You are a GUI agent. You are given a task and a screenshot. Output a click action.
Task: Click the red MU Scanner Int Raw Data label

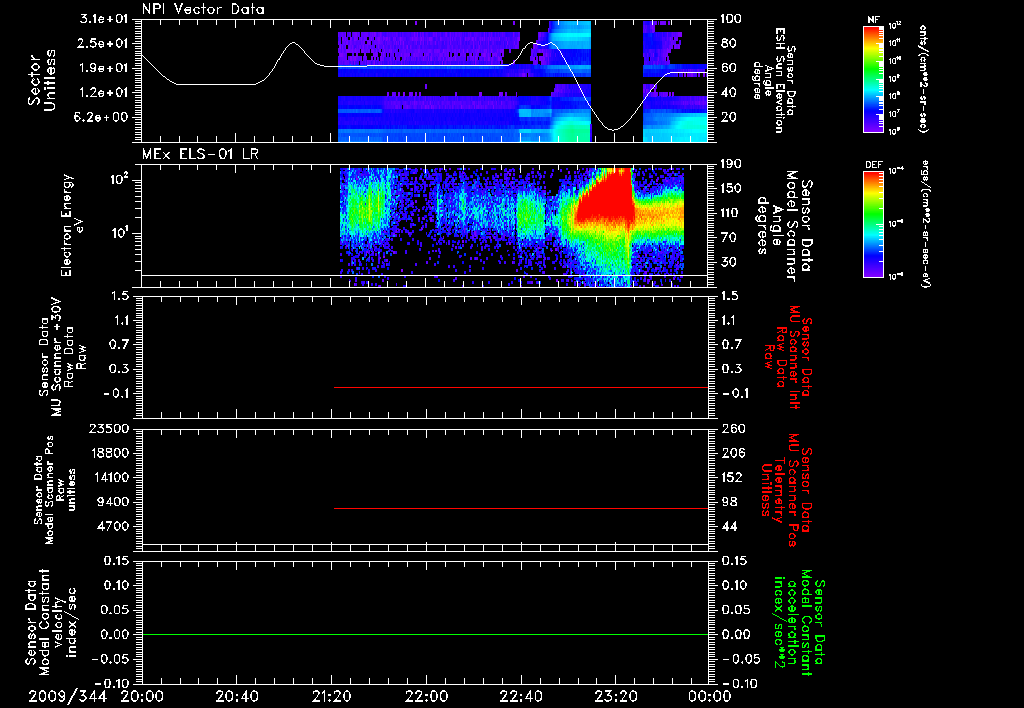(x=788, y=357)
